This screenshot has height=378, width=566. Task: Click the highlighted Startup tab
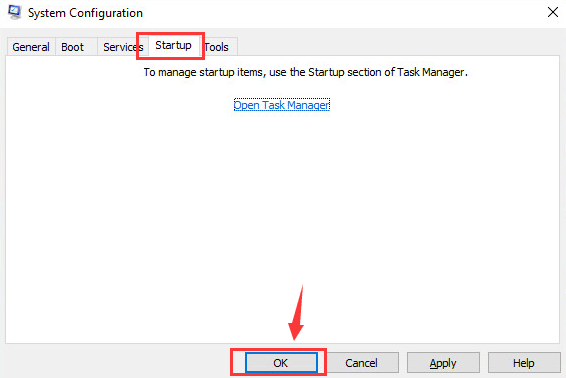point(173,45)
